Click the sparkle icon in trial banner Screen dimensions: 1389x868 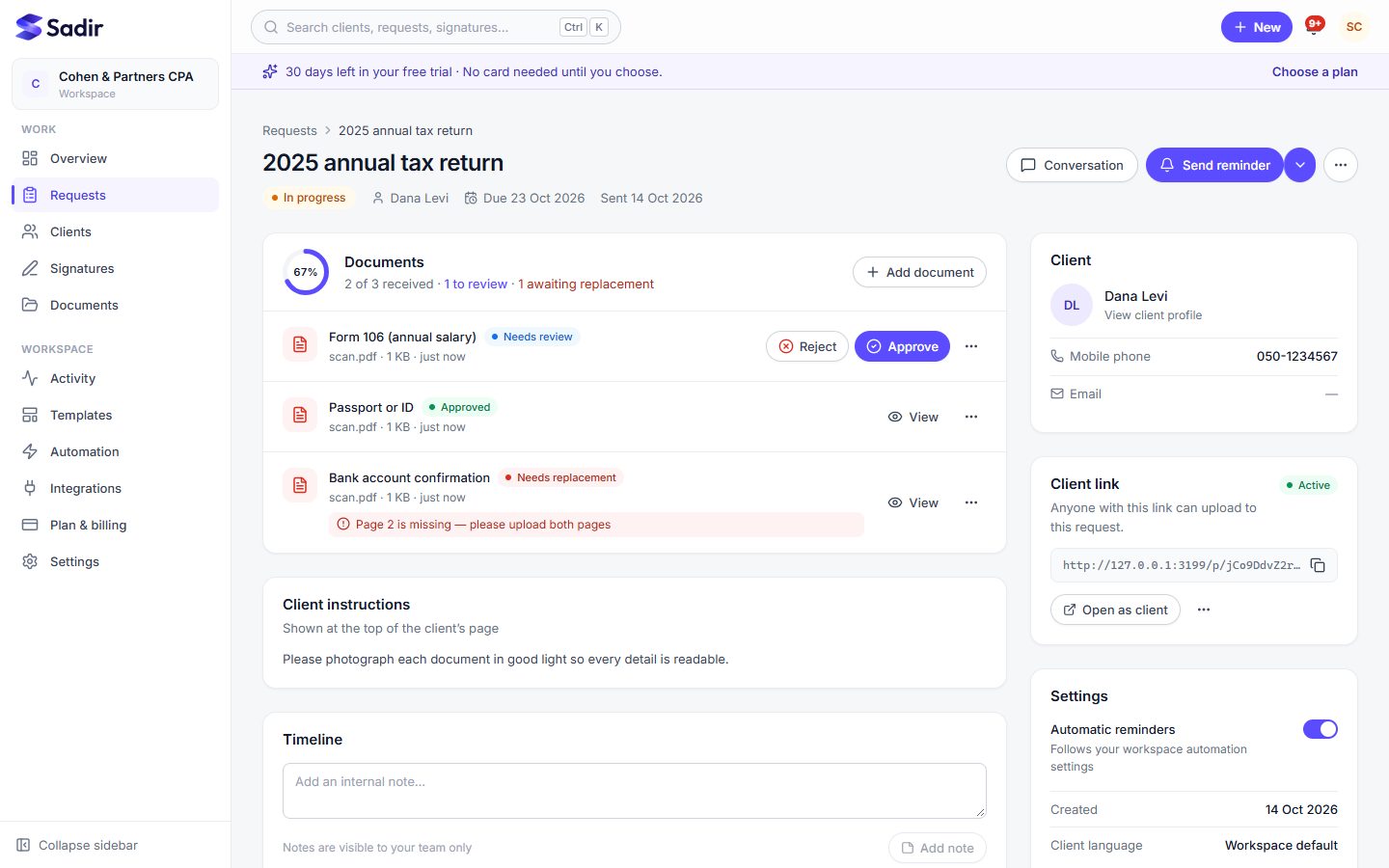pyautogui.click(x=270, y=71)
